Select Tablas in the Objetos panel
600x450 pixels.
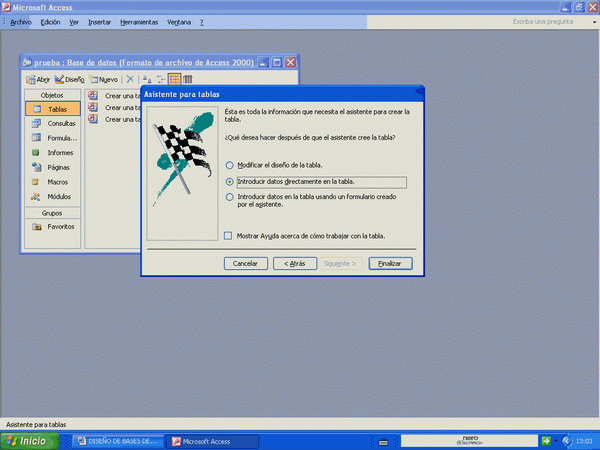(x=53, y=109)
